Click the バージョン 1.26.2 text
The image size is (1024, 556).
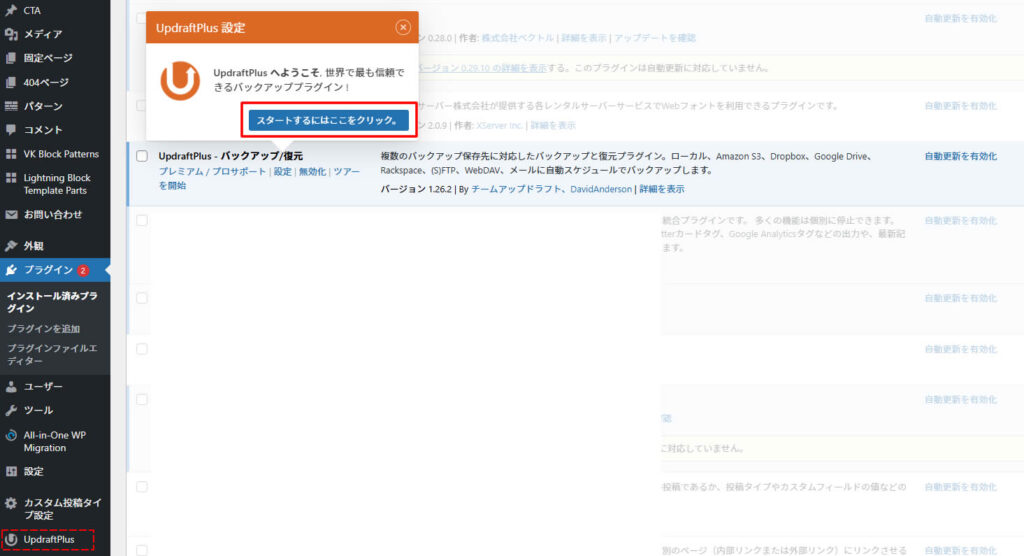pyautogui.click(x=416, y=189)
